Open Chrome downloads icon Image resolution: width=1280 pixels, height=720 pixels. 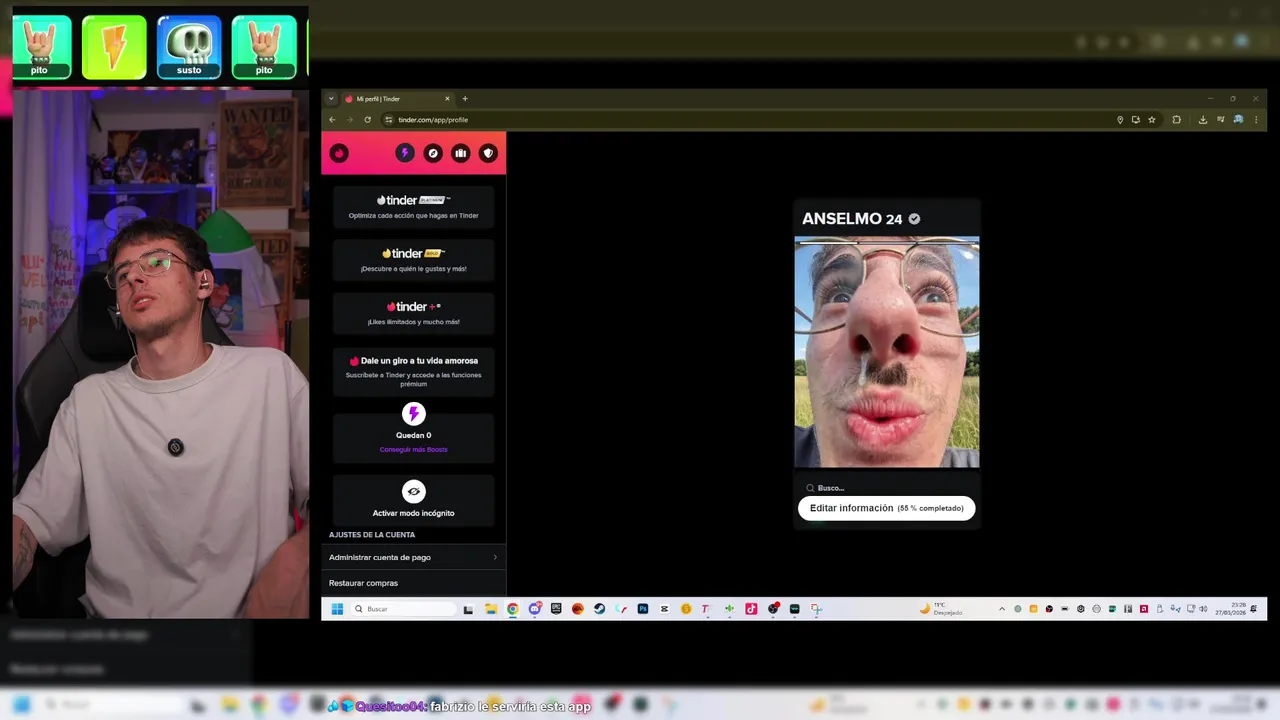click(1203, 120)
